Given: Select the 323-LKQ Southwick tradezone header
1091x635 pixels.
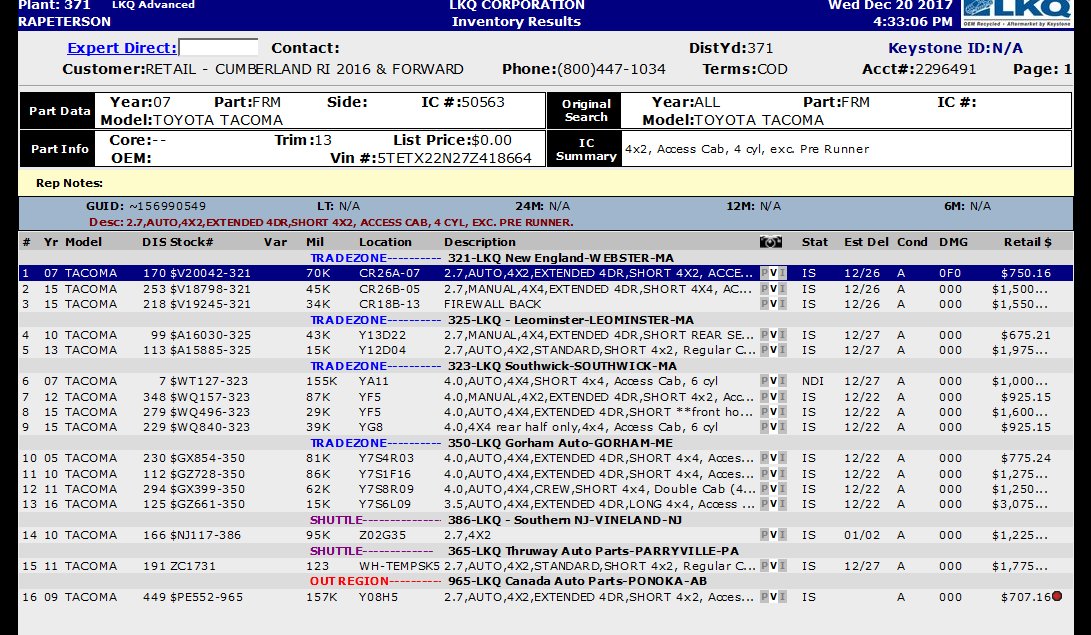Looking at the screenshot, I should [x=562, y=366].
